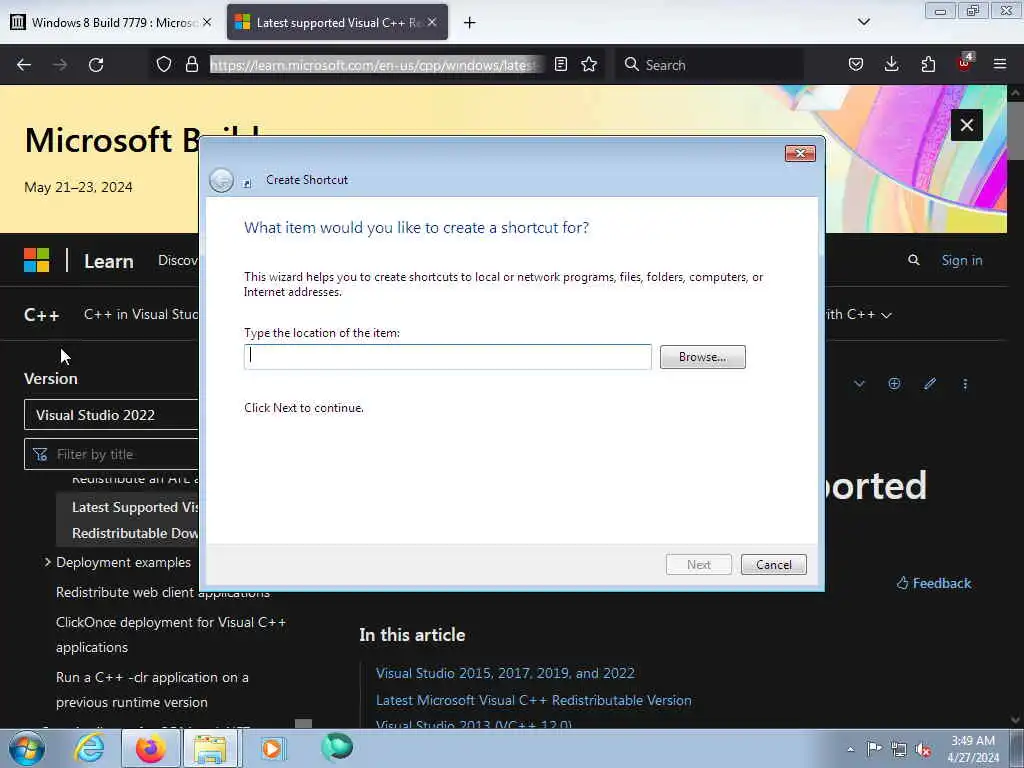
Task: Open site security padlock info
Action: (x=191, y=64)
